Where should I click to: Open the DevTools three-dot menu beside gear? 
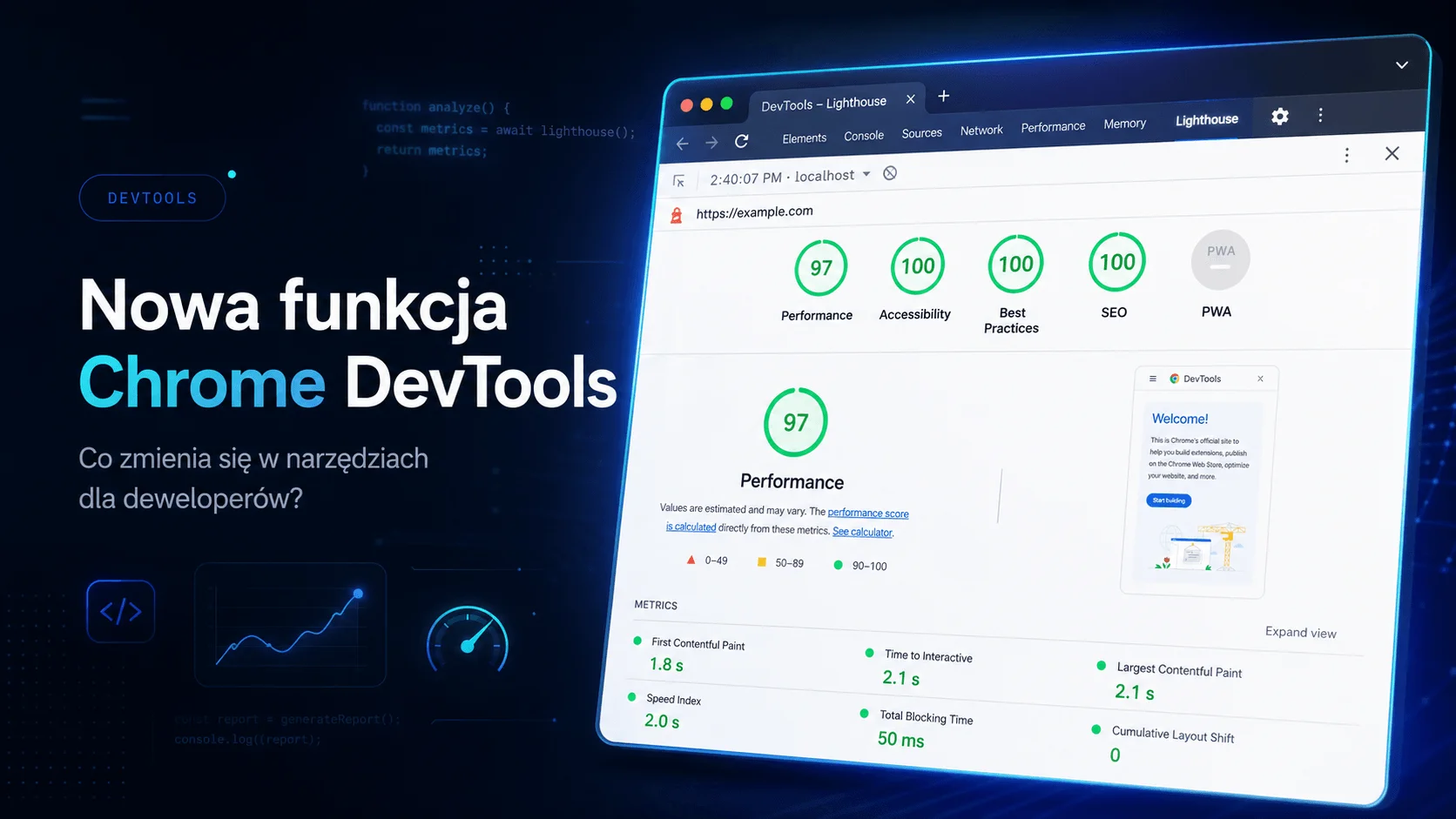coord(1320,115)
